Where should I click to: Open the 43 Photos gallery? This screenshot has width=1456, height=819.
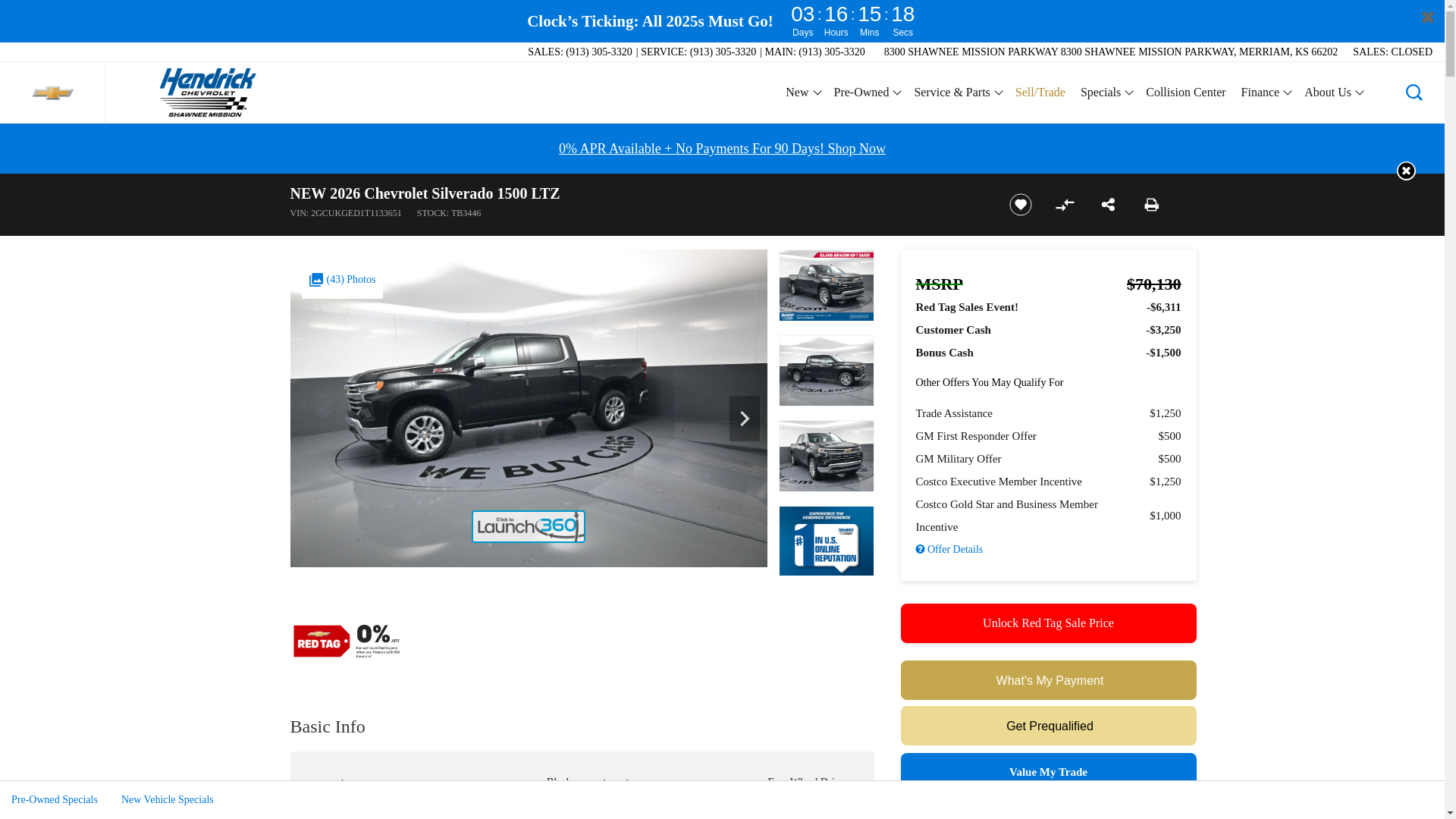click(x=342, y=280)
